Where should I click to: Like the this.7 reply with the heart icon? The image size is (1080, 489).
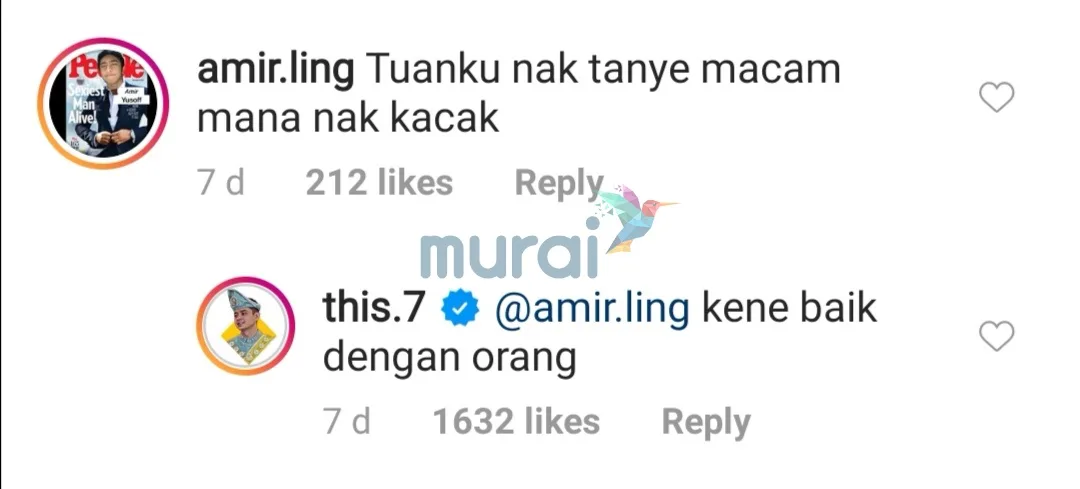click(997, 336)
